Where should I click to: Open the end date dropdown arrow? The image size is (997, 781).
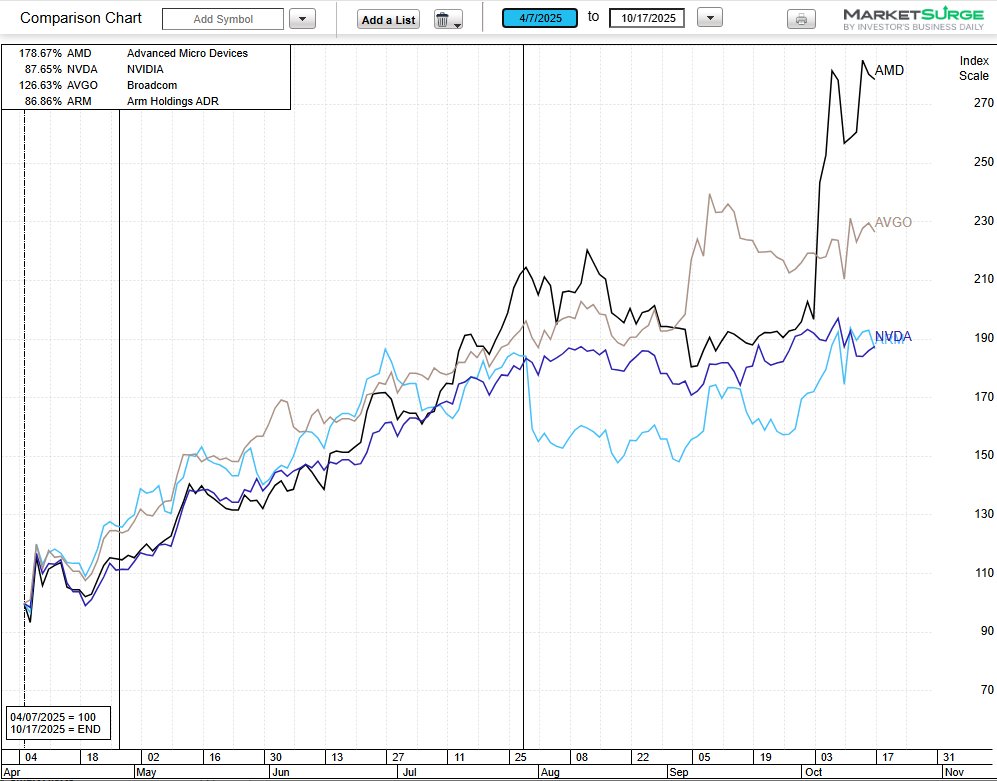point(710,18)
